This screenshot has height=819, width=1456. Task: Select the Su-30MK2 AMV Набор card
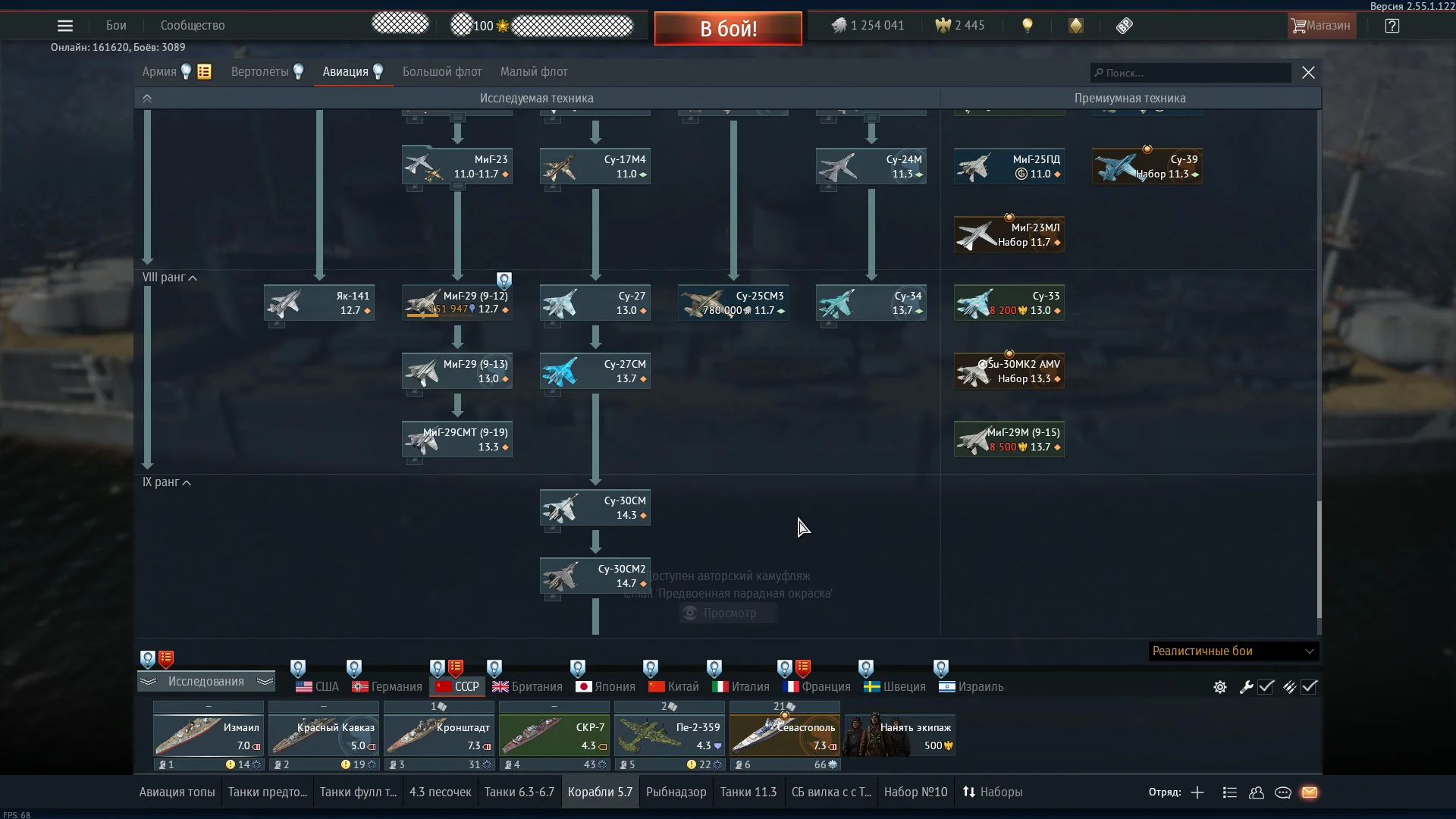click(1009, 371)
